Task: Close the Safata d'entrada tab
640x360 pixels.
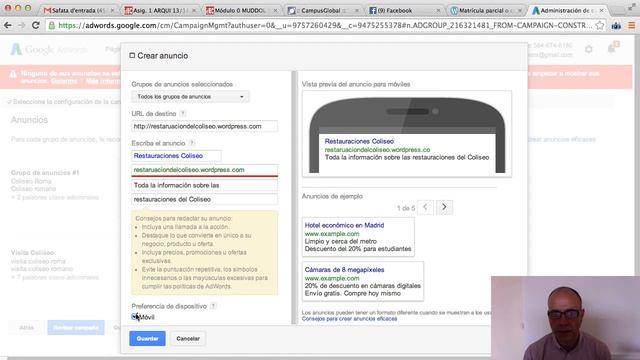Action: (x=112, y=11)
